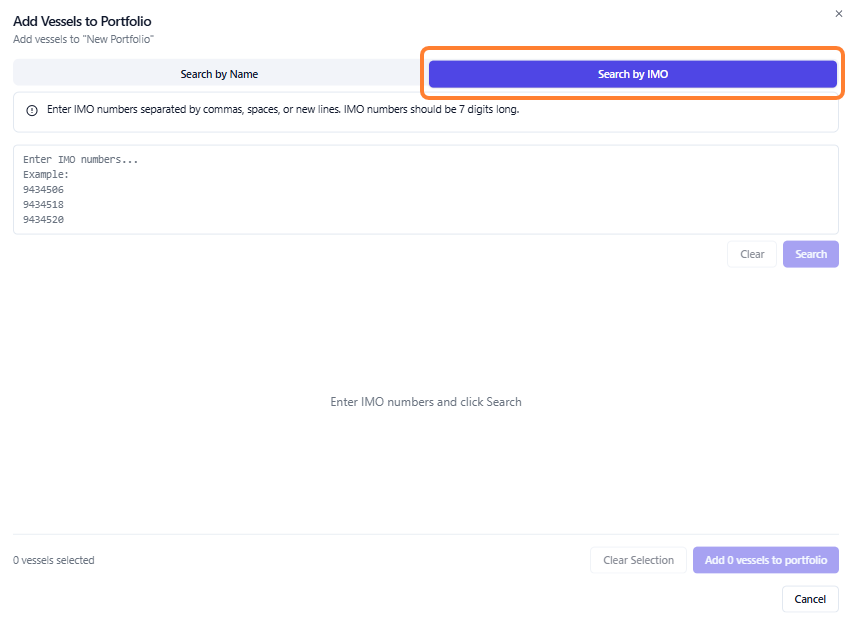Click 'Enter IMO numbers and click Search' message

click(426, 402)
